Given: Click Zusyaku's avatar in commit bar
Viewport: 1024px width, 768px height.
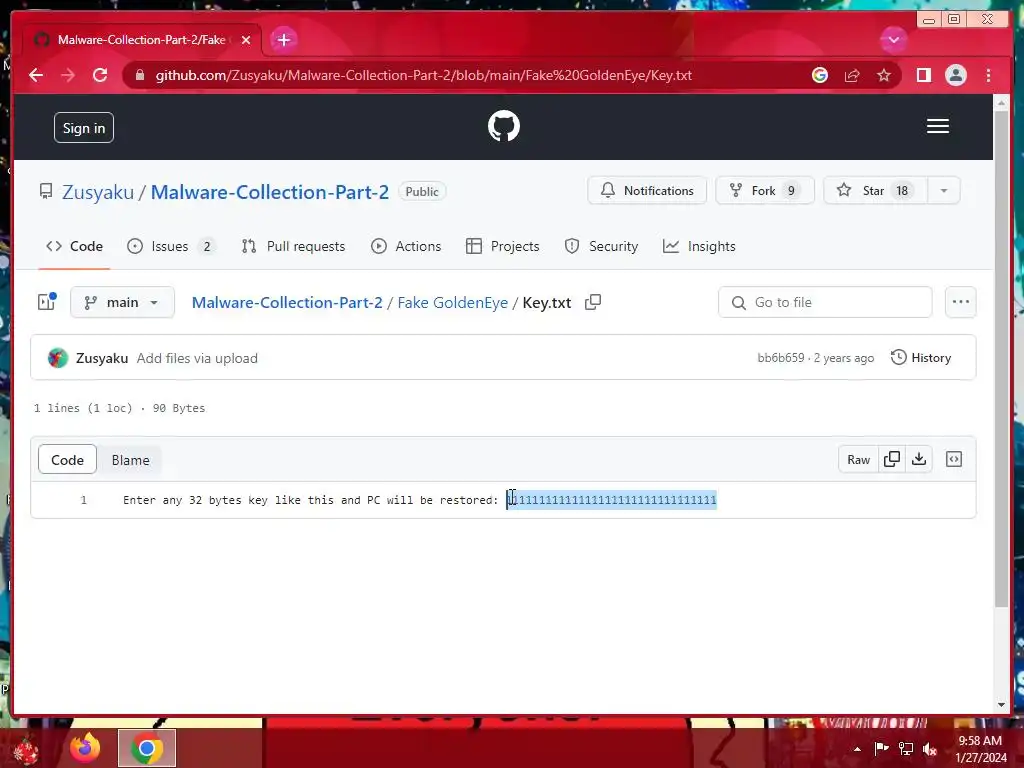Looking at the screenshot, I should click(57, 358).
